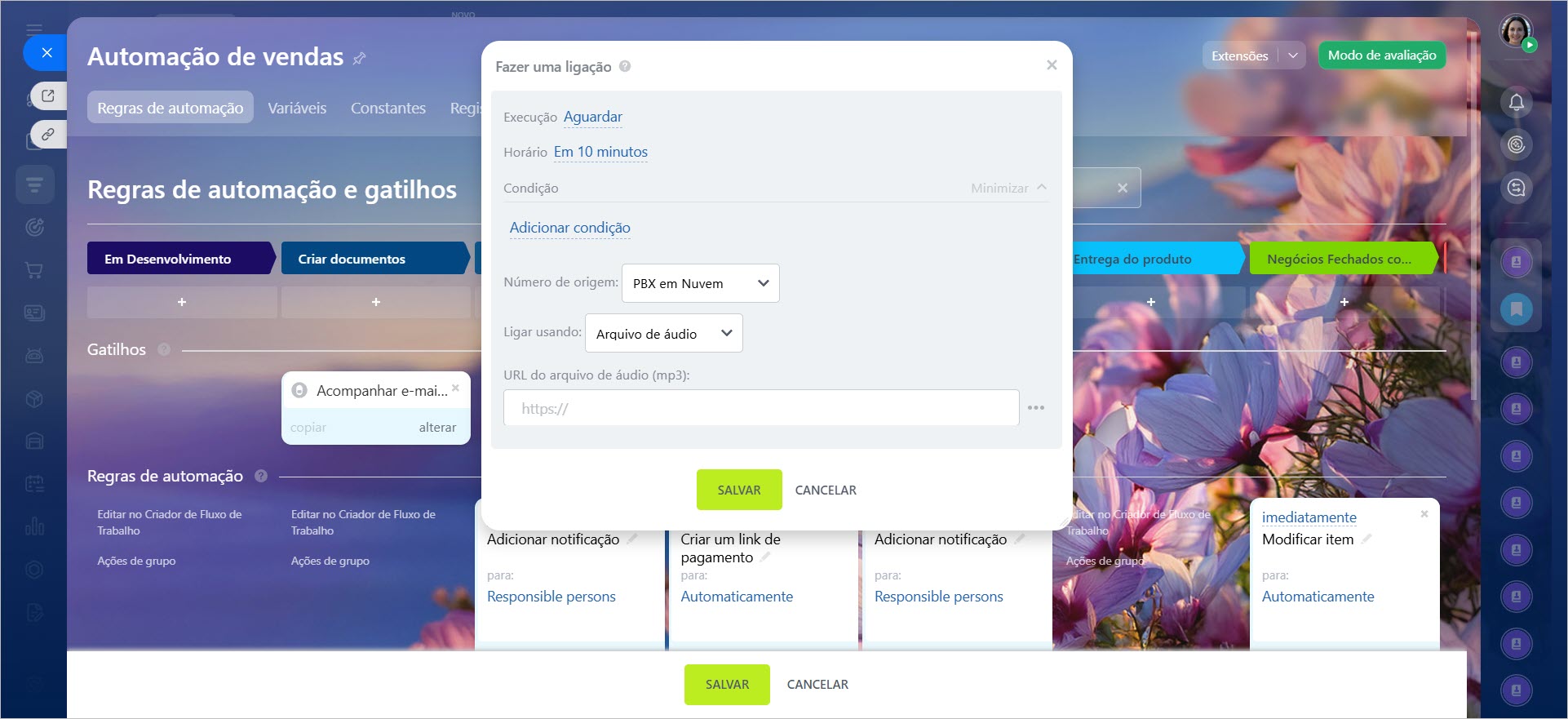
Task: Click the Adicionar condição link
Action: pos(569,228)
